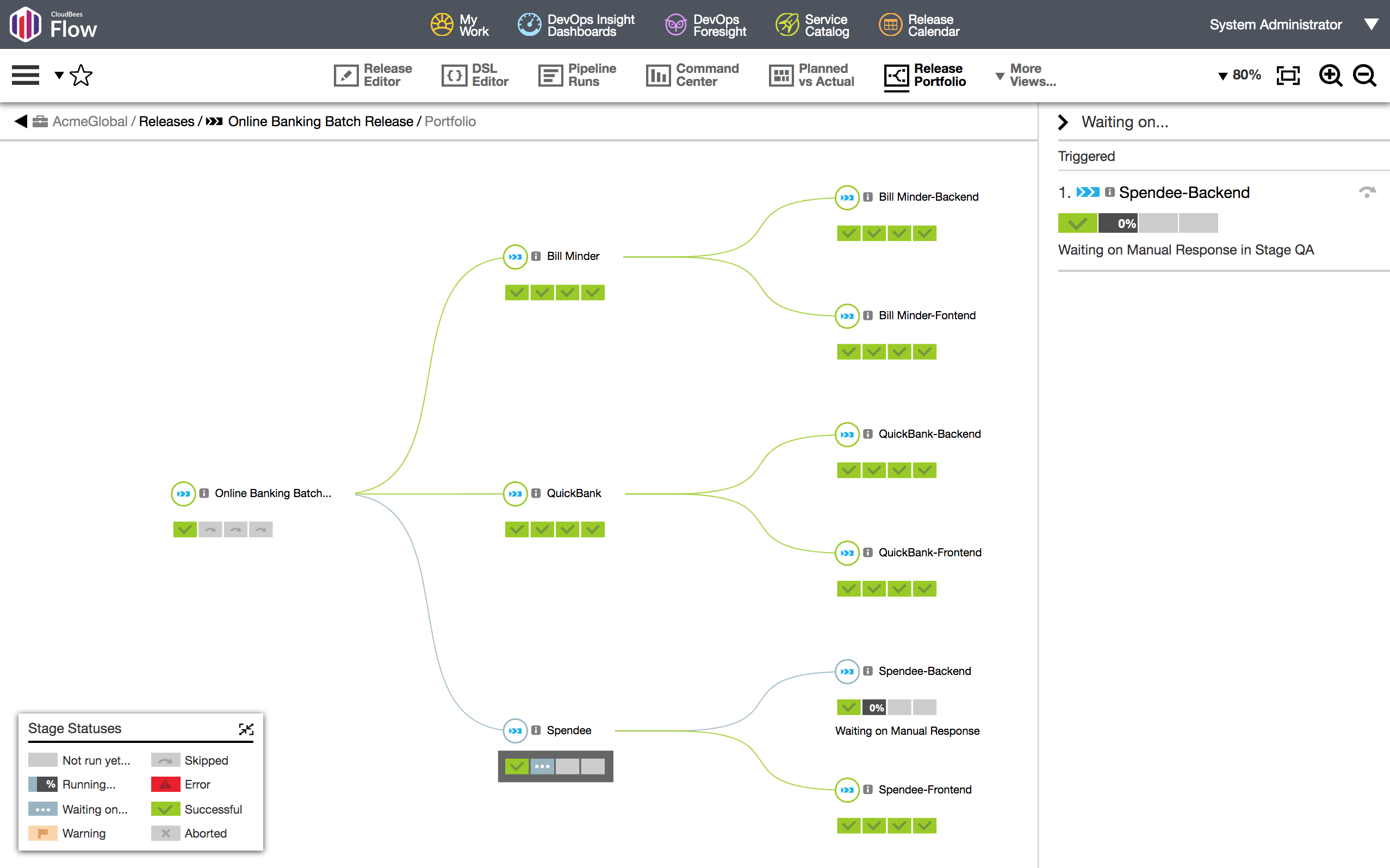Open Spendee-Backend link in Waiting panel

point(1184,193)
